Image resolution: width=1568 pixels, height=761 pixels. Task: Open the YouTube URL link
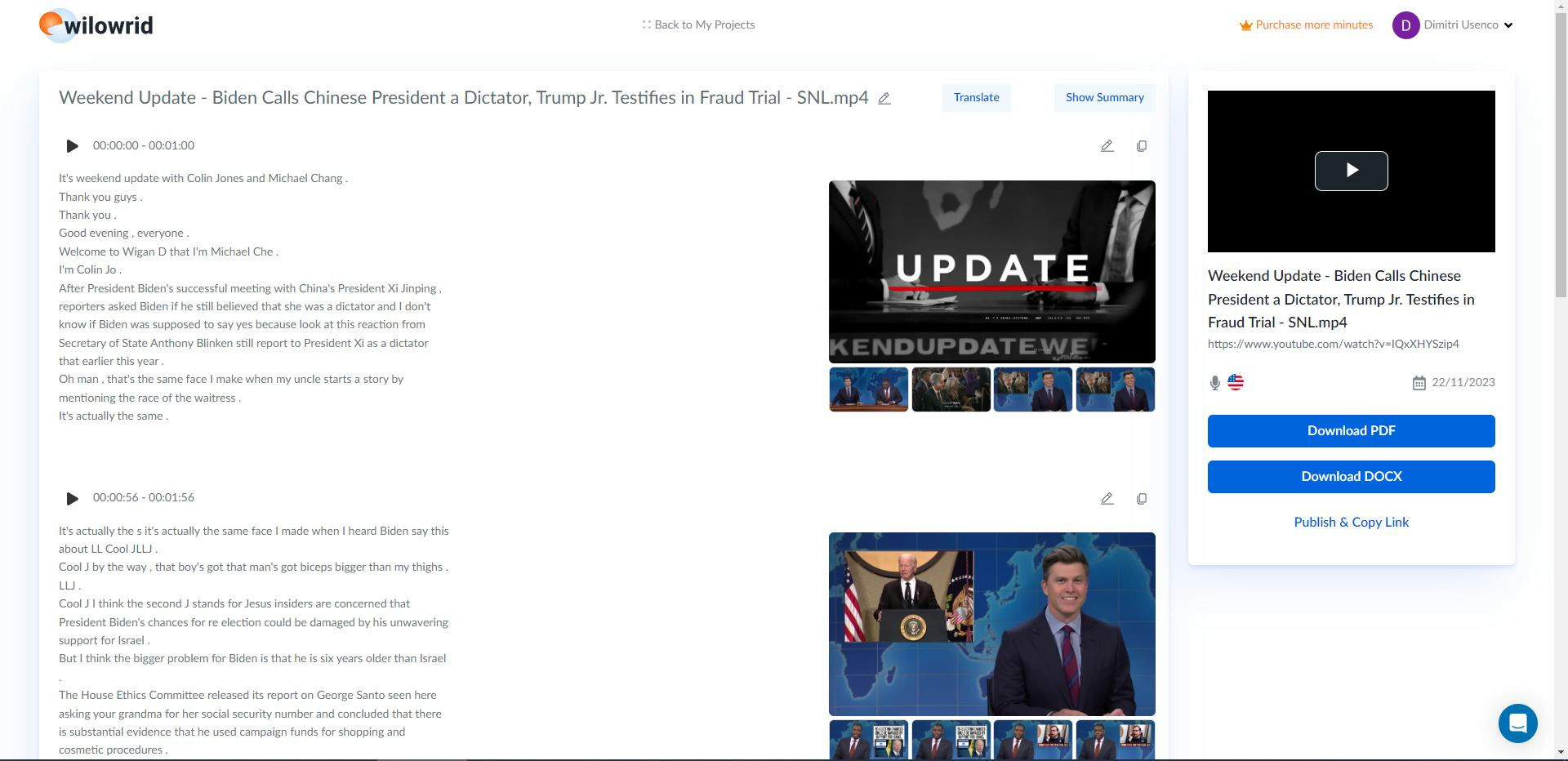point(1333,344)
